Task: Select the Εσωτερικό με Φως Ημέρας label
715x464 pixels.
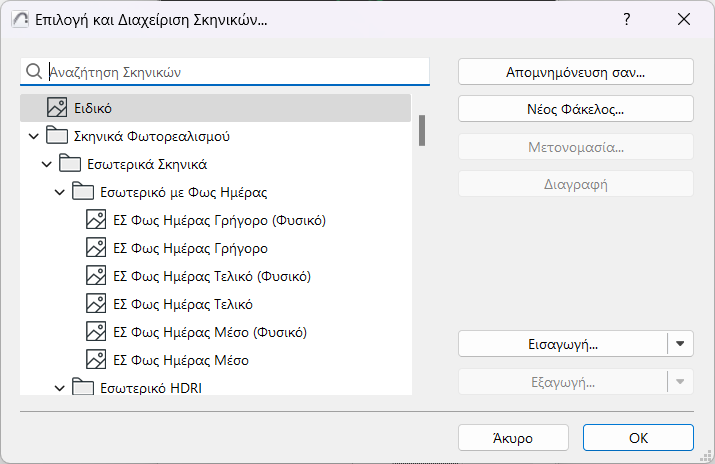Action: [183, 192]
